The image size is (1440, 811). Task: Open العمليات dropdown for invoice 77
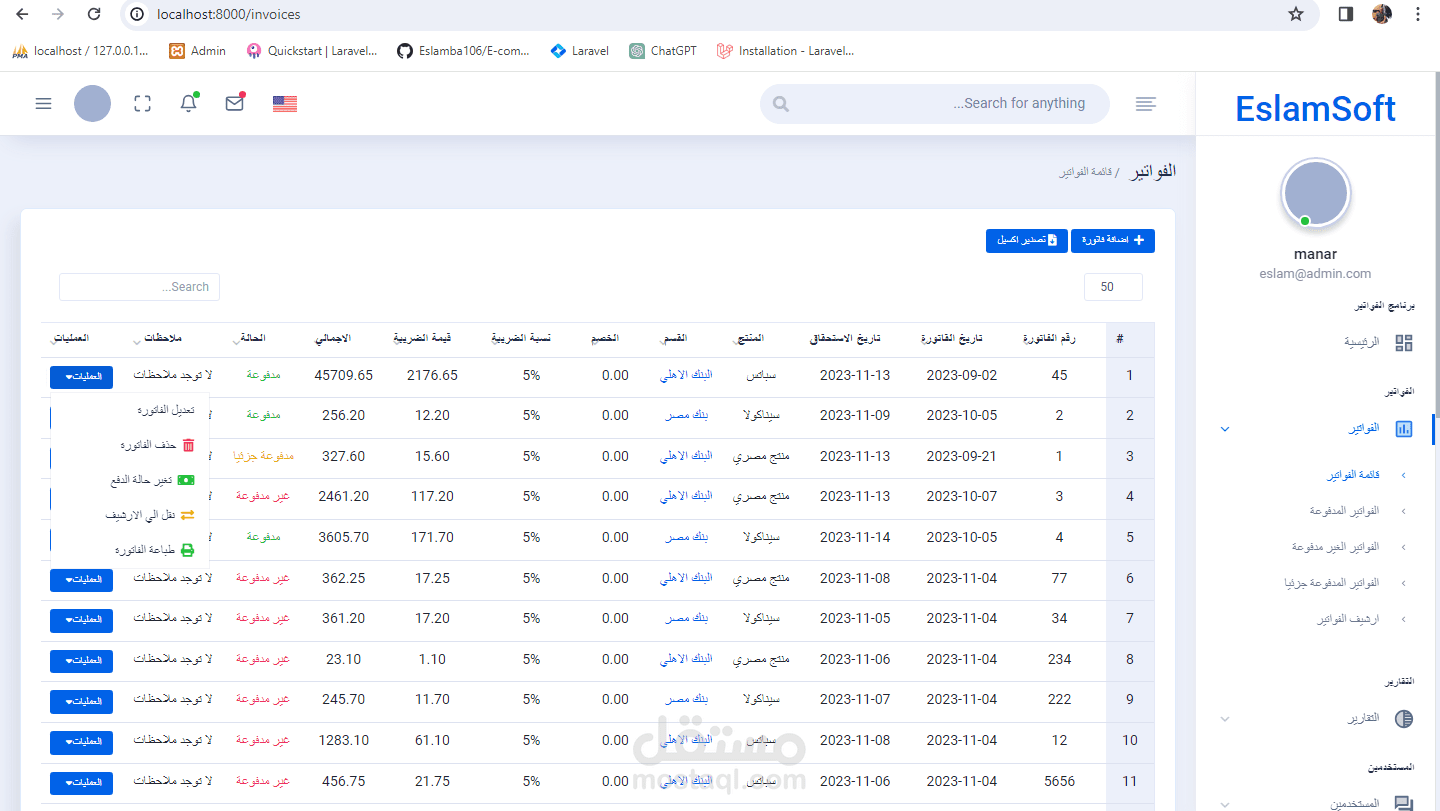(x=81, y=580)
